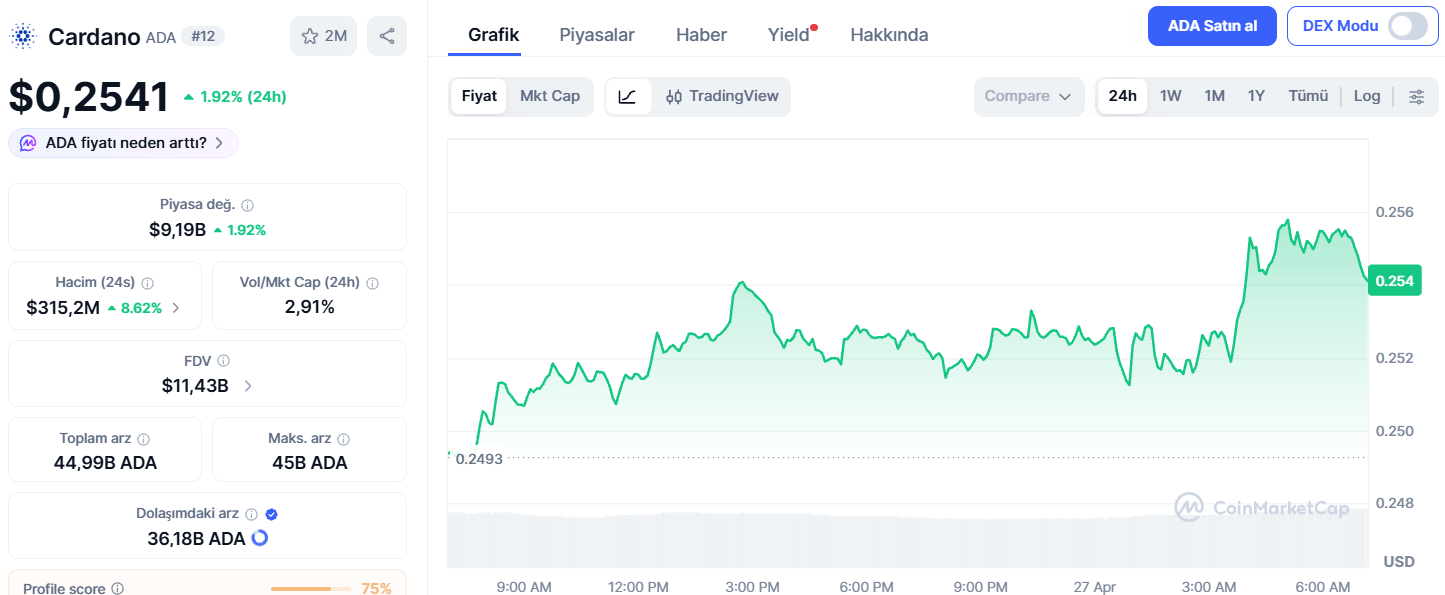
Task: Click the 1.92% (24h) change text
Action: [243, 97]
